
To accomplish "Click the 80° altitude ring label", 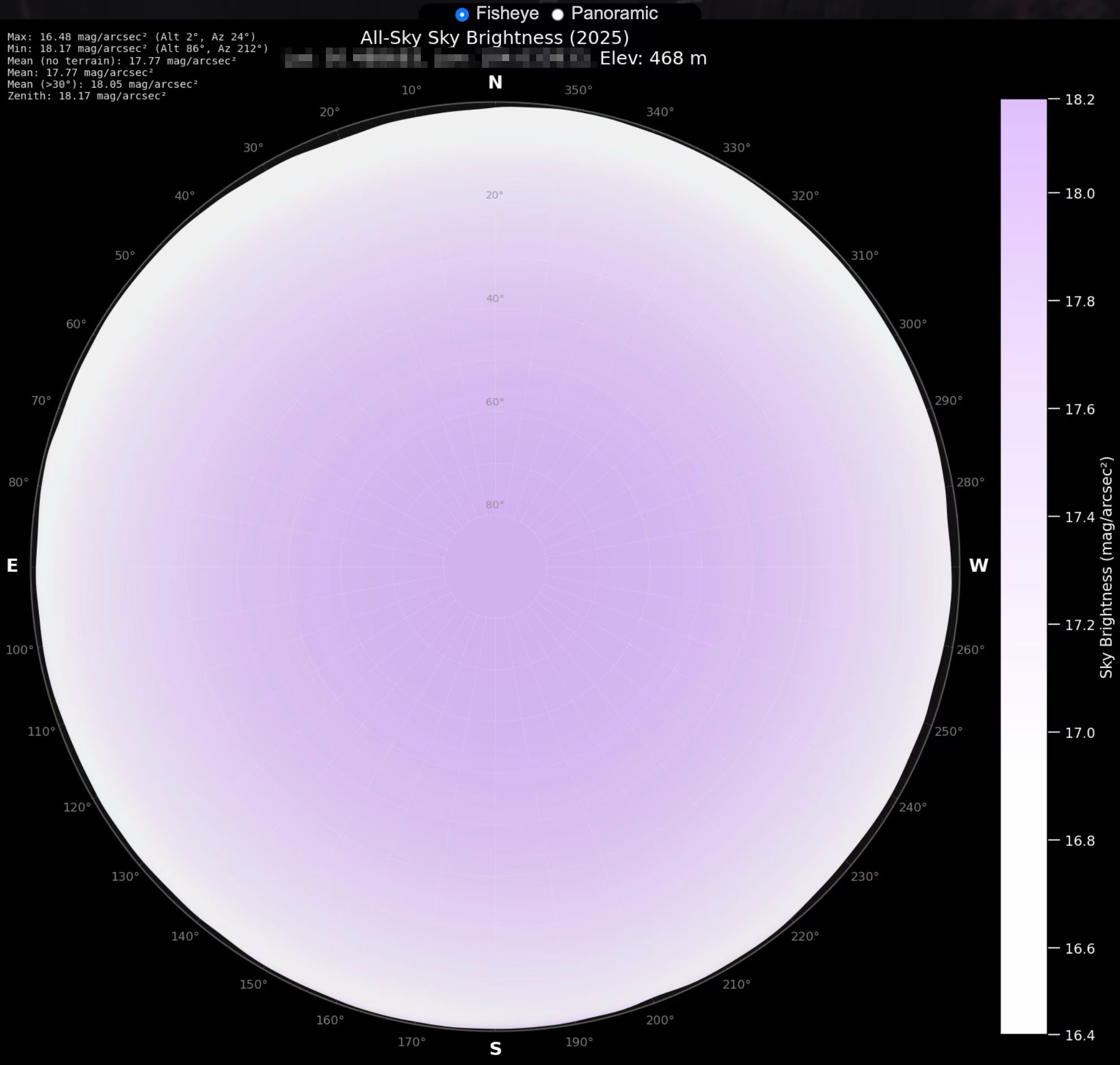I will pyautogui.click(x=495, y=505).
